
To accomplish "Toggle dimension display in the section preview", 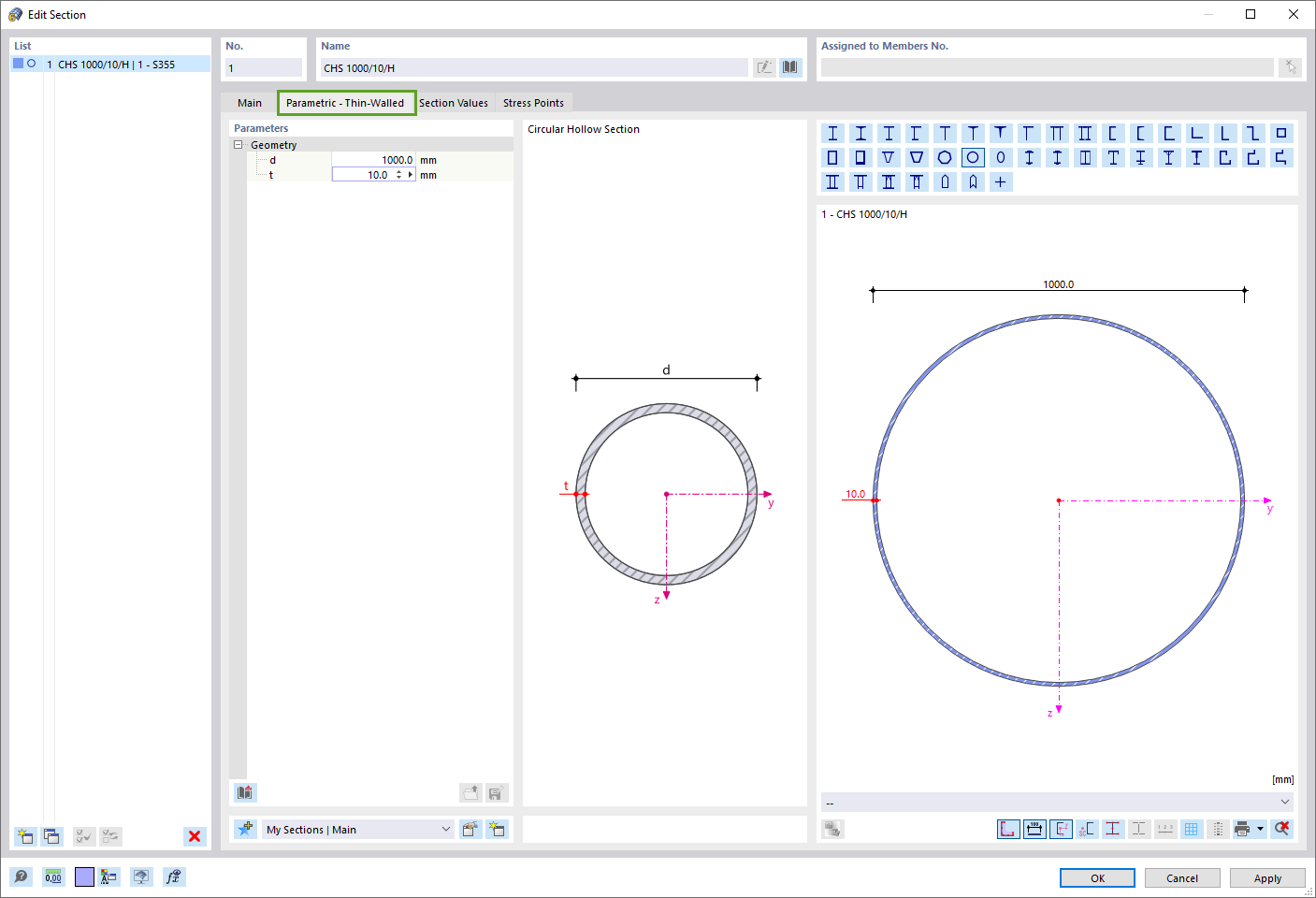I will [x=1034, y=829].
